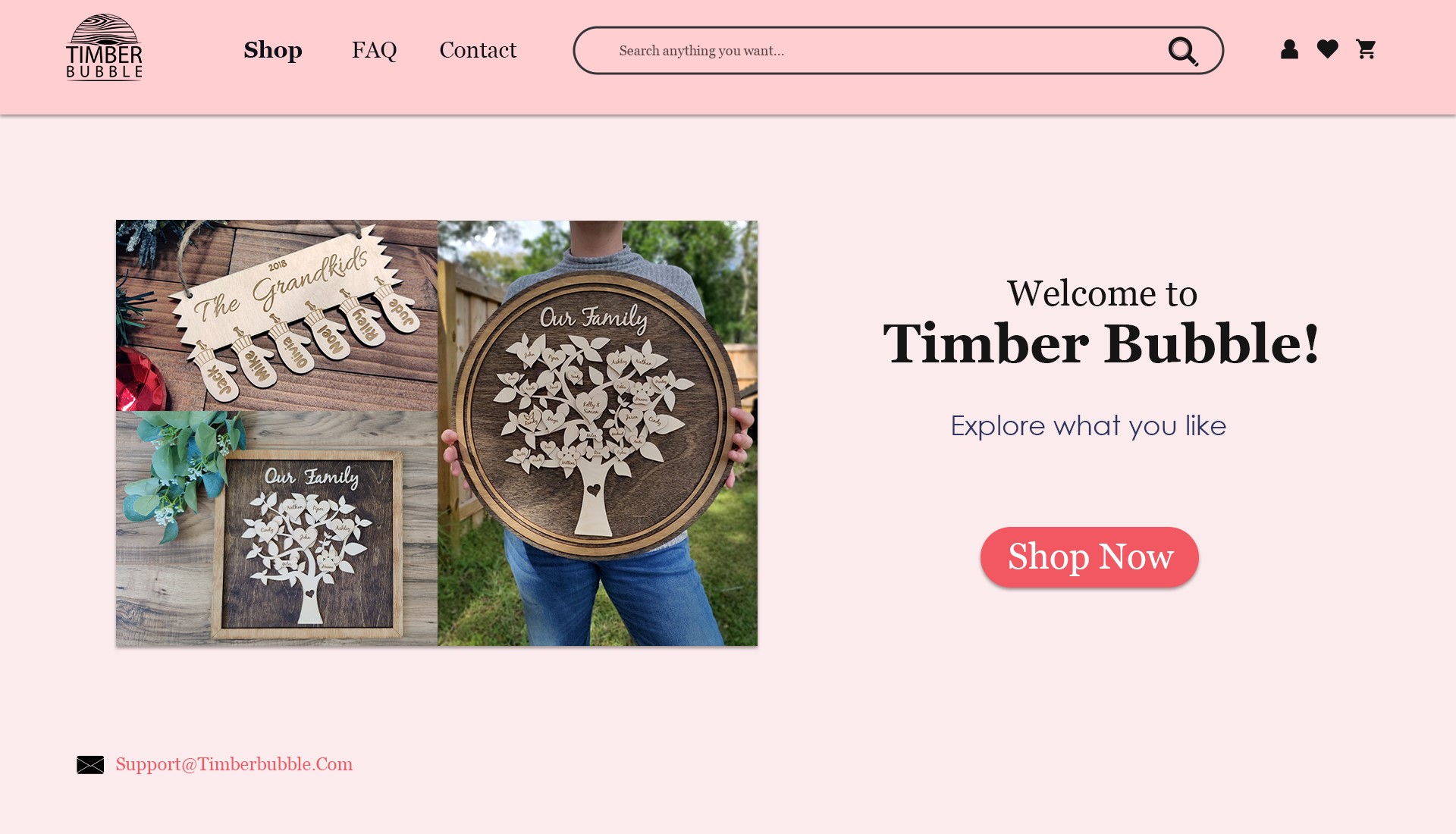Click the round Our Family tree photo

(598, 433)
